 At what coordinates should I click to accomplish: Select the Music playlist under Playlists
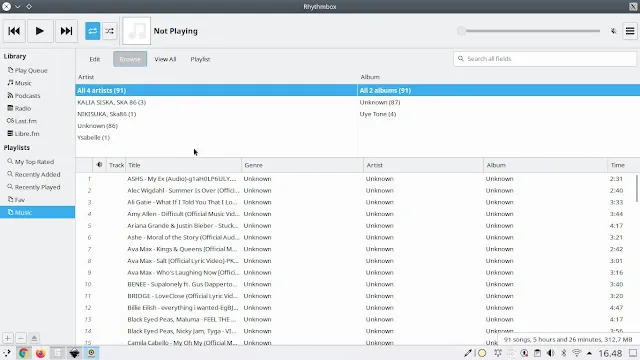[38, 213]
